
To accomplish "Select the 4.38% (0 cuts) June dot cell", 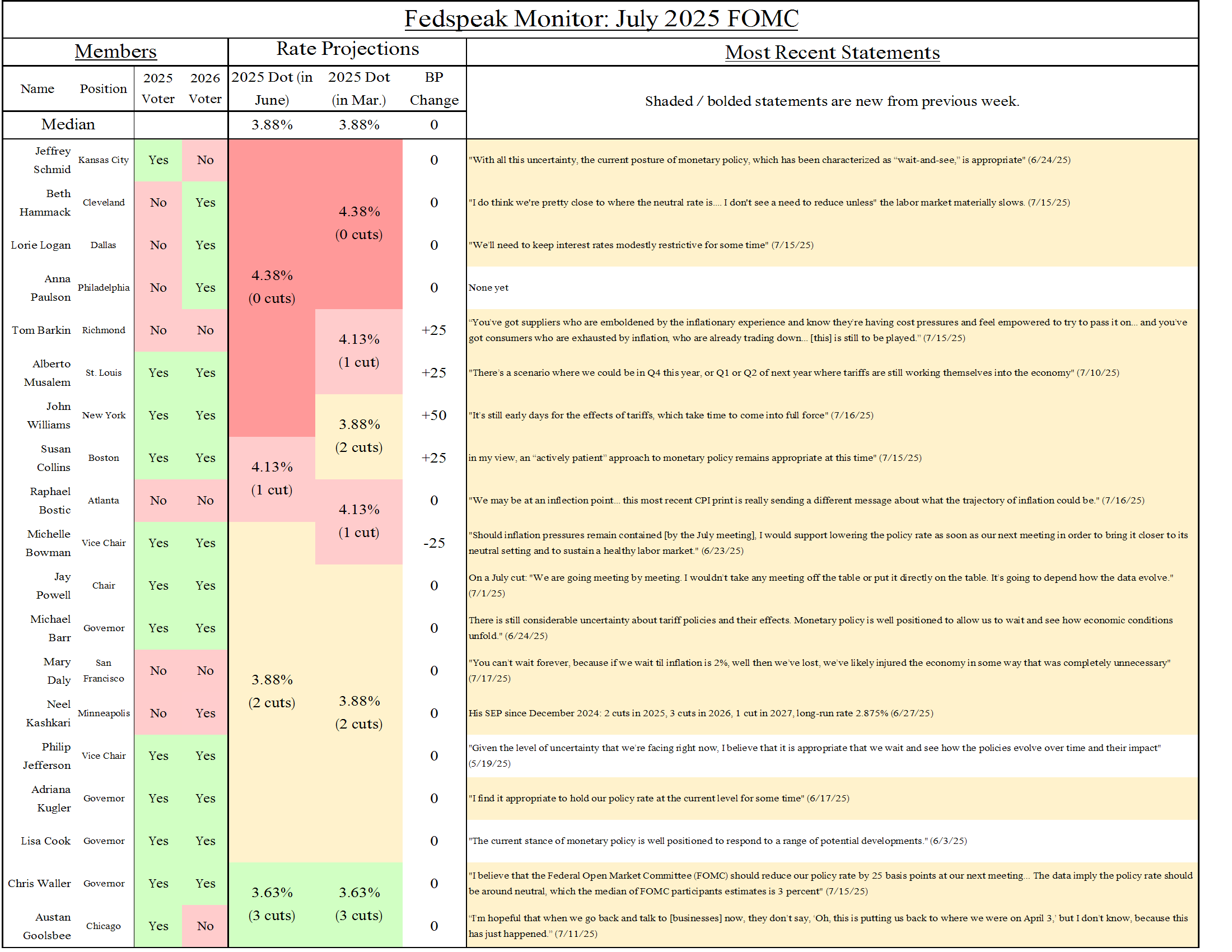I will [x=273, y=288].
